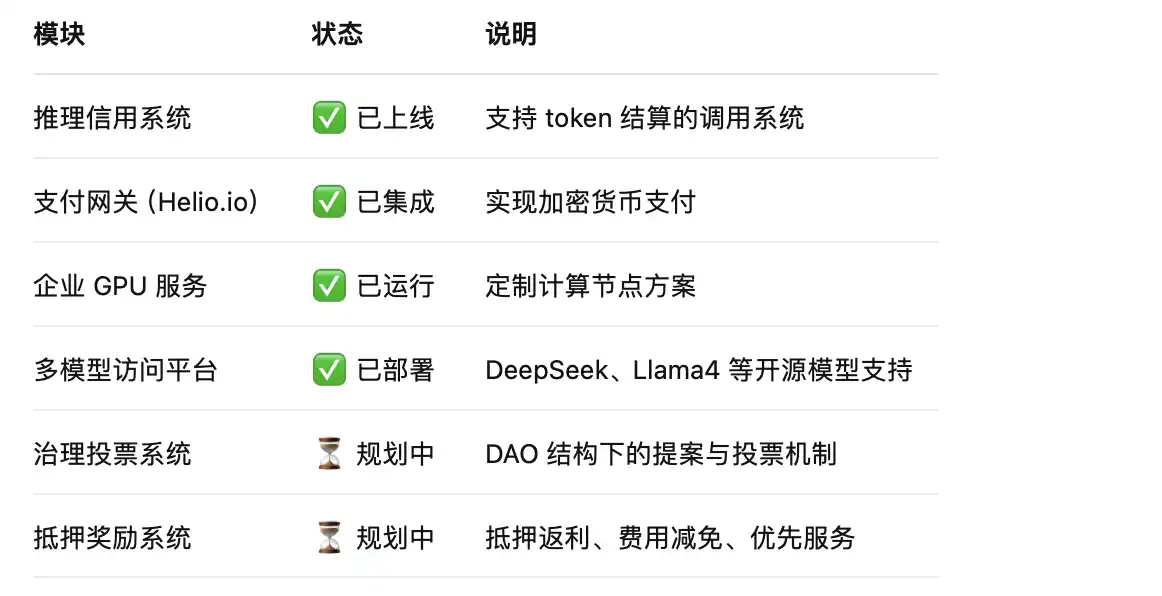Select the 抵押奖励系统 module cell
The width and height of the screenshot is (1162, 596).
click(x=112, y=539)
